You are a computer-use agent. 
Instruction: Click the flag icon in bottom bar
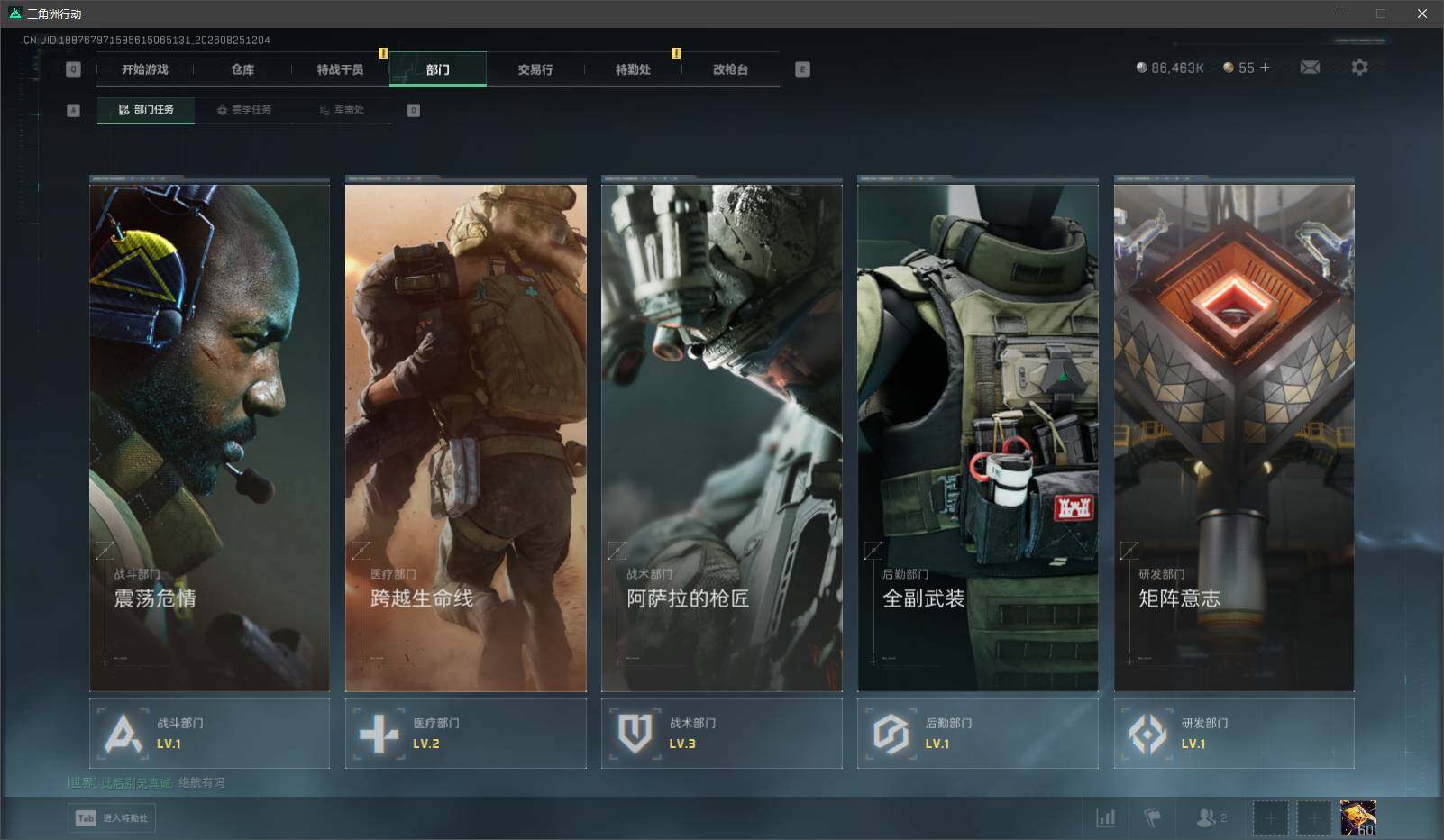[x=1152, y=818]
